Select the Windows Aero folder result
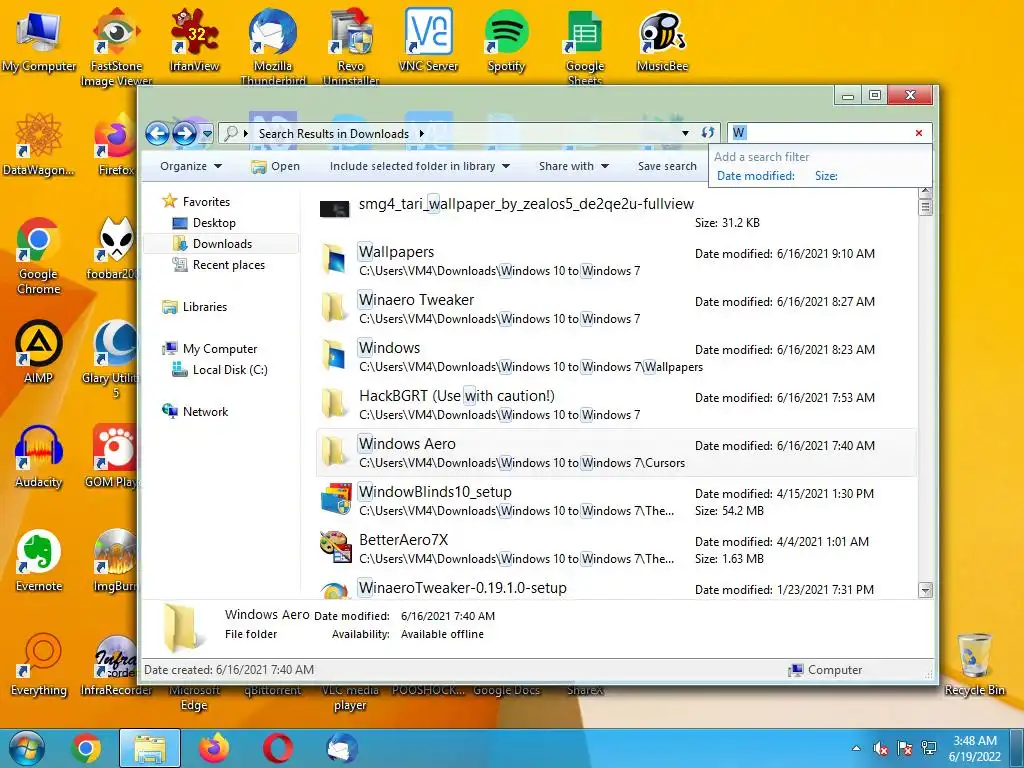Viewport: 1024px width, 768px height. (x=616, y=453)
